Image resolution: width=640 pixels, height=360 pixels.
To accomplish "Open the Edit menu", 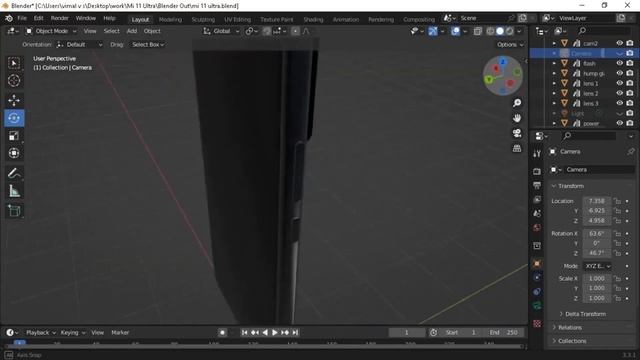I will (x=38, y=18).
